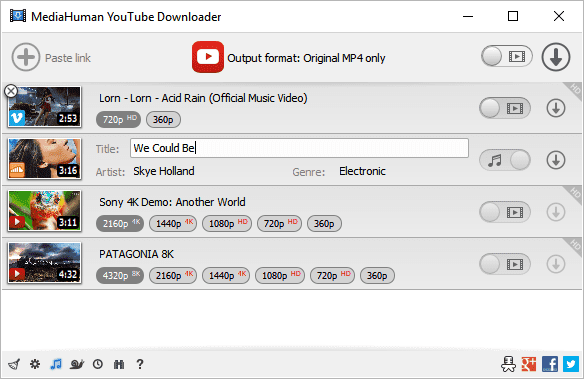Download the Sony 4K Demo video
The image size is (584, 379).
click(x=556, y=212)
